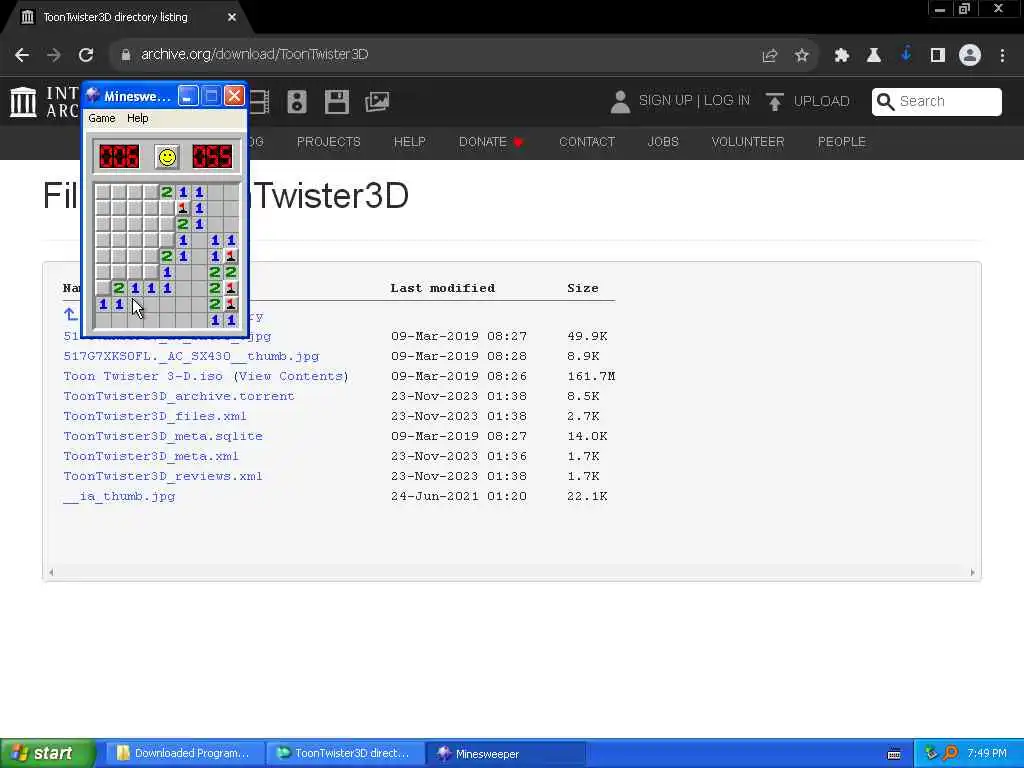1024x768 pixels.
Task: Close the ToonTwister3D directory listing tab
Action: tap(232, 18)
